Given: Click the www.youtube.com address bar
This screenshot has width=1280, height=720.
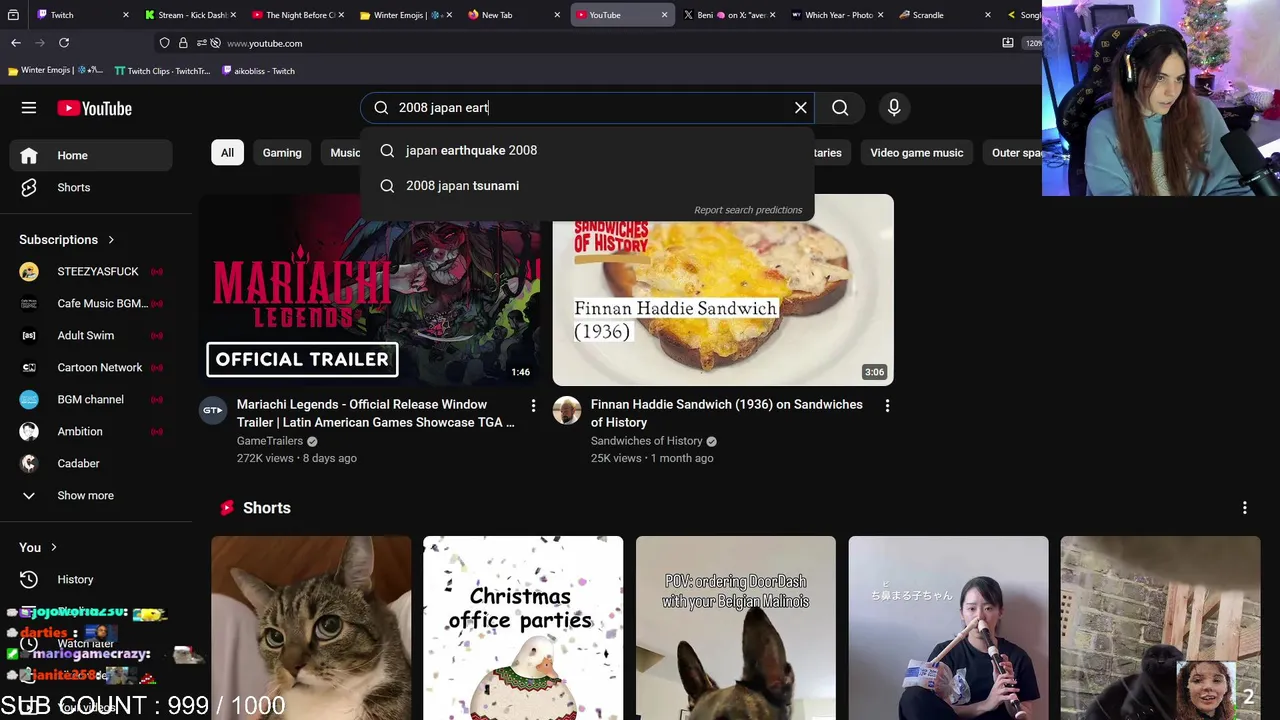Looking at the screenshot, I should click(600, 43).
